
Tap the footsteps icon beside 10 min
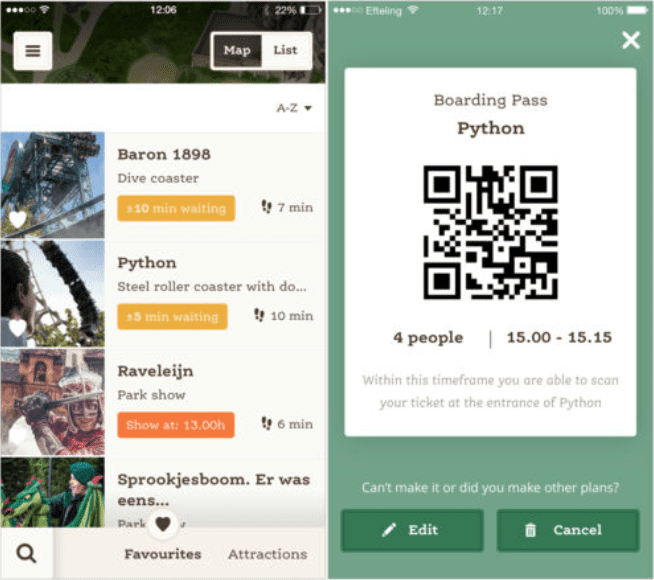point(259,315)
